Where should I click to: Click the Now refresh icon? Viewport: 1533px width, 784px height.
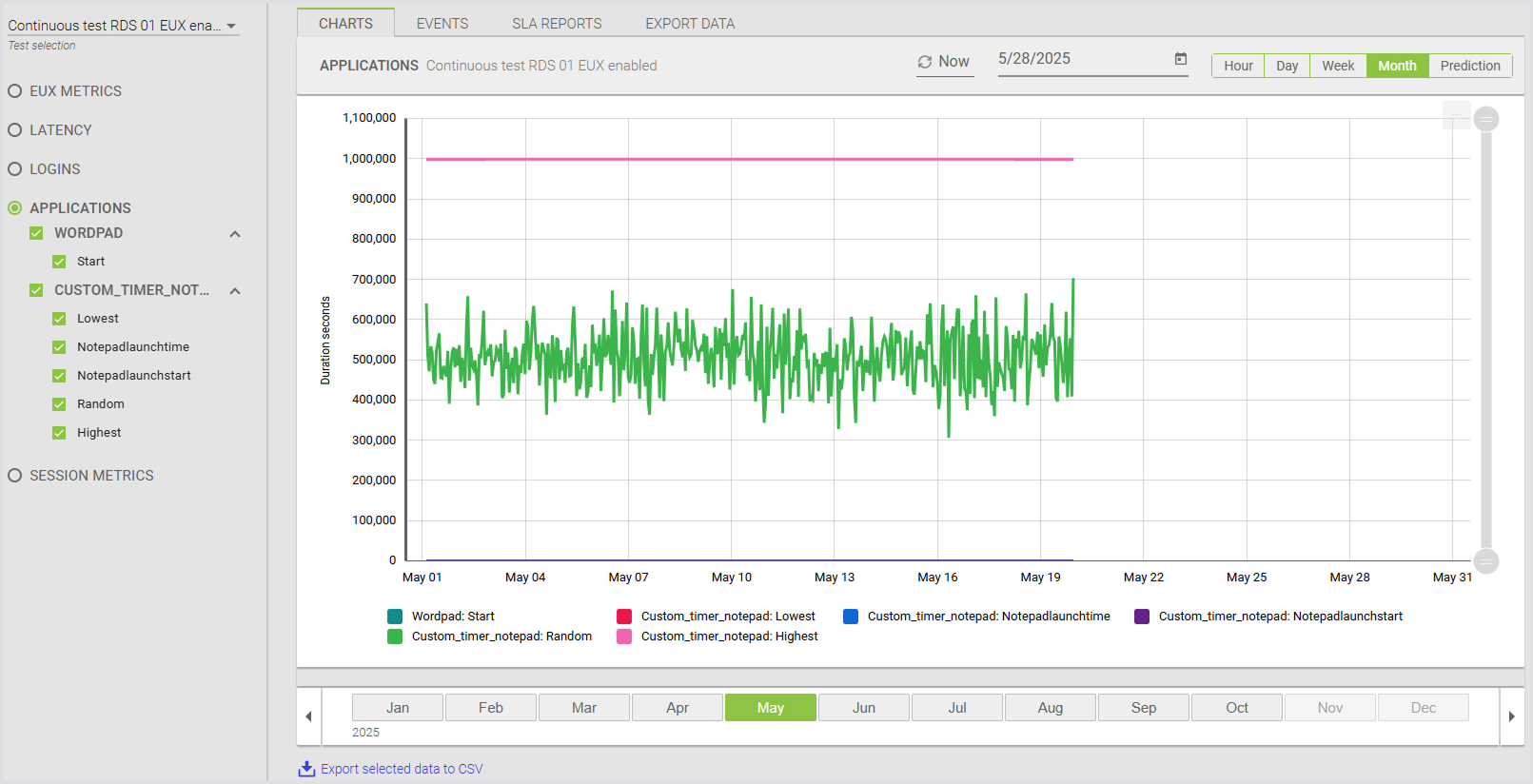(x=924, y=62)
